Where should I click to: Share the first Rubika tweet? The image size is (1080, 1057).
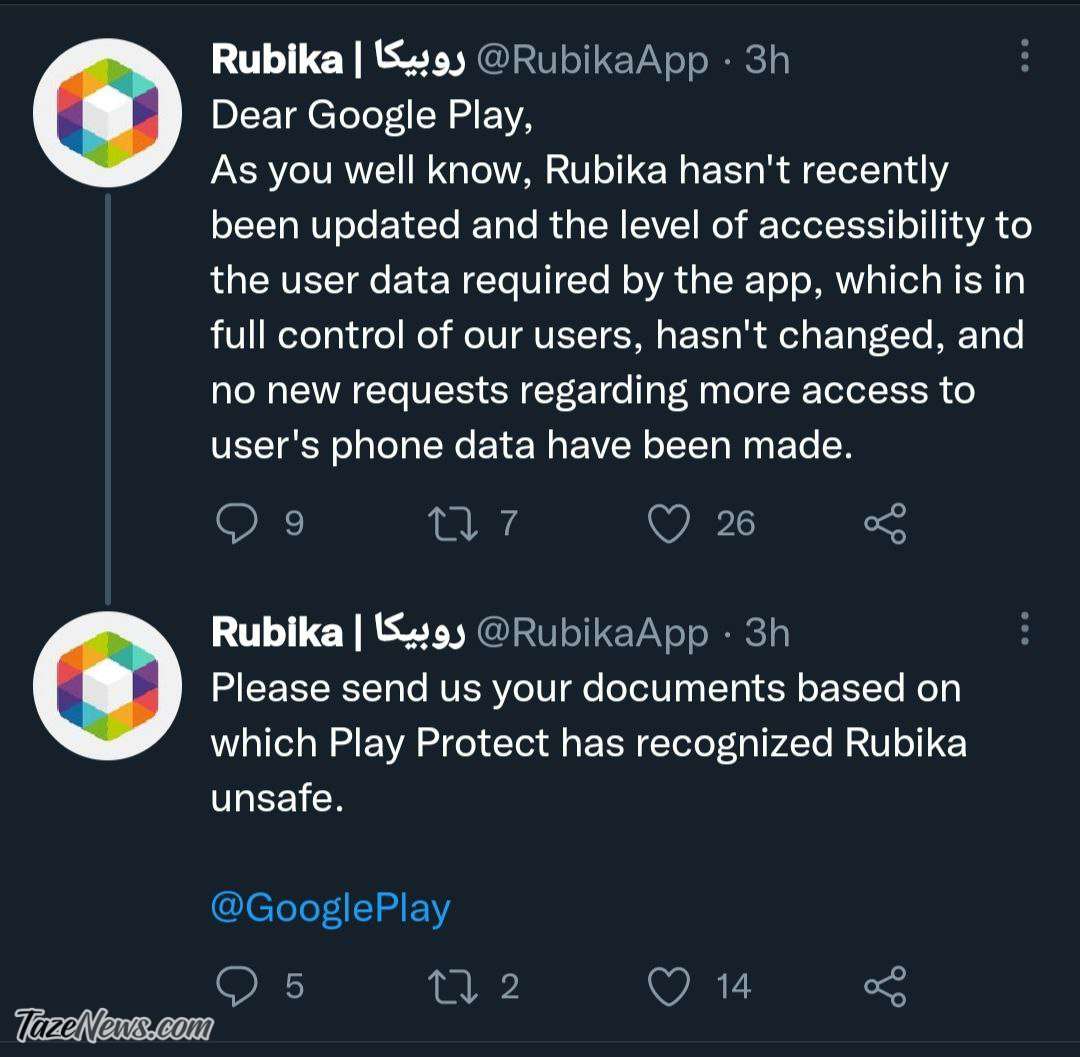click(x=885, y=523)
